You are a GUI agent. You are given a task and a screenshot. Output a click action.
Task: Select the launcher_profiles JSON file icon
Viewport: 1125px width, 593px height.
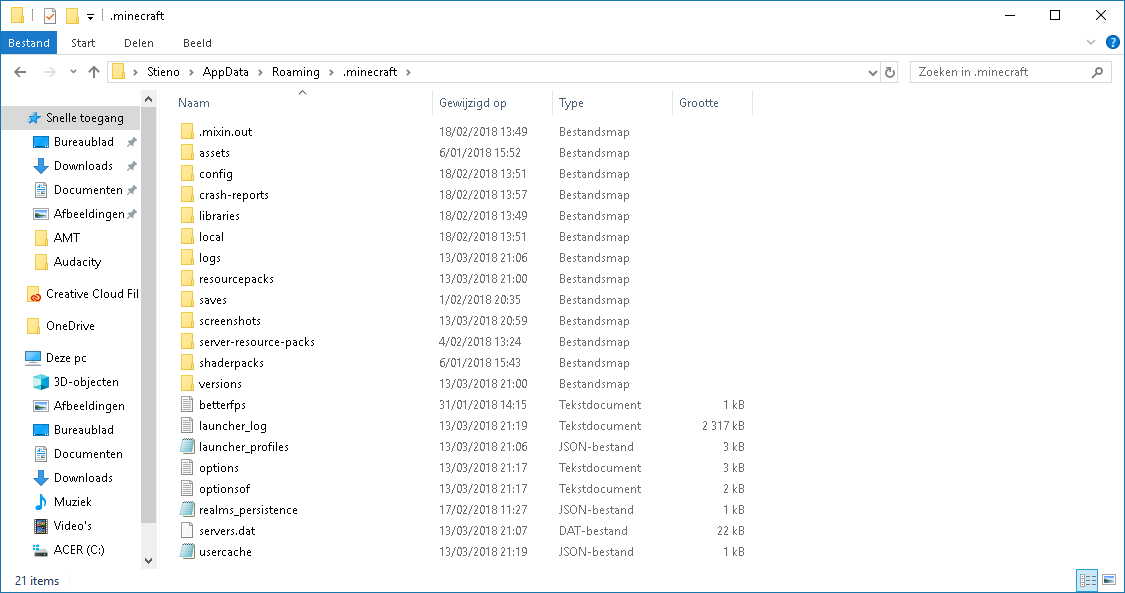click(x=187, y=447)
